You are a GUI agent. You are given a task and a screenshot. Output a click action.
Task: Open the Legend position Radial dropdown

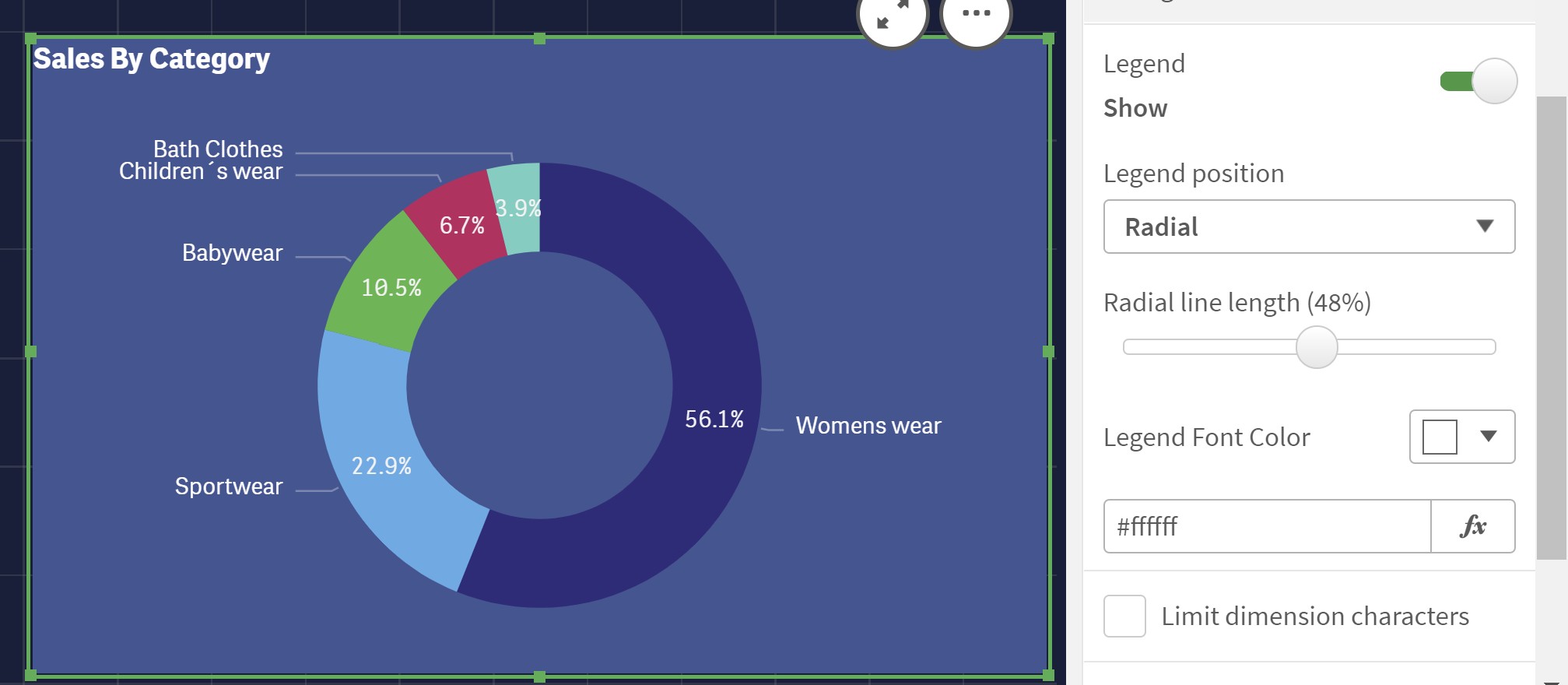[x=1309, y=227]
